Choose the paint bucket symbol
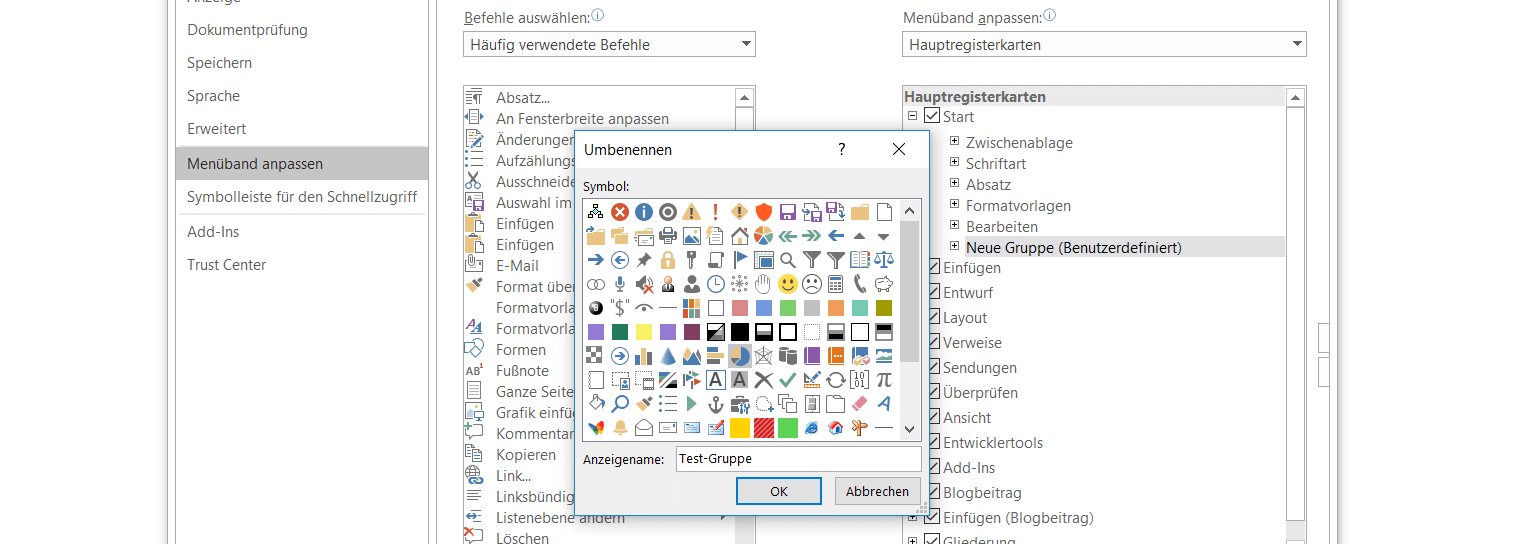This screenshot has width=1527, height=544. click(x=596, y=404)
